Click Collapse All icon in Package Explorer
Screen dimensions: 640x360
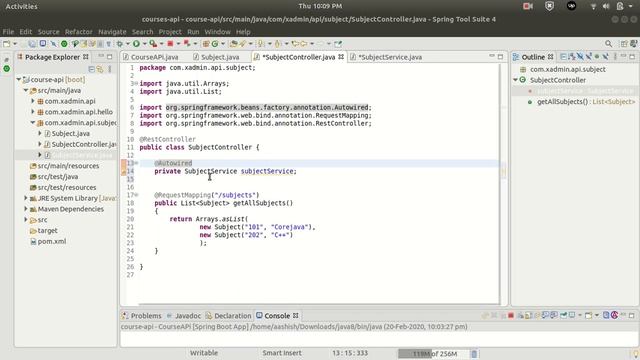[x=91, y=69]
